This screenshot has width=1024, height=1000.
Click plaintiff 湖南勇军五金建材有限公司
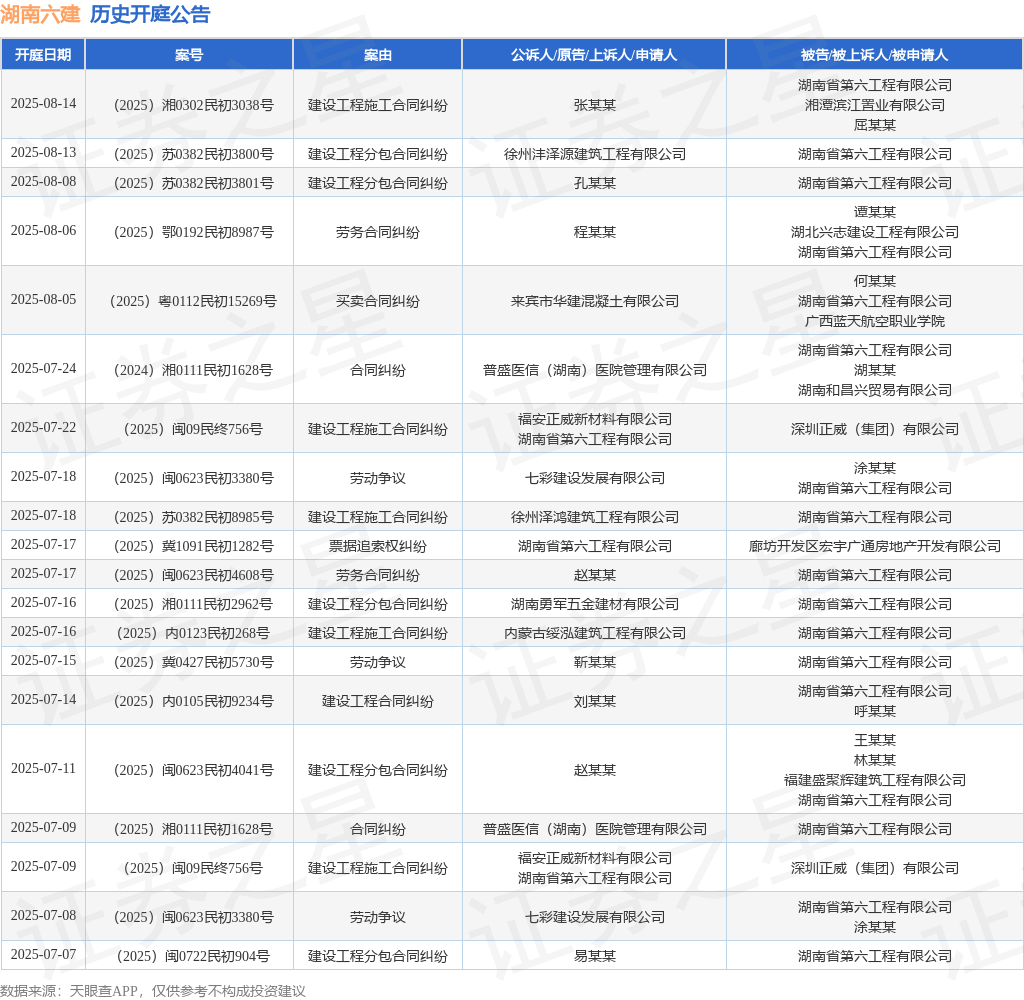coord(594,604)
